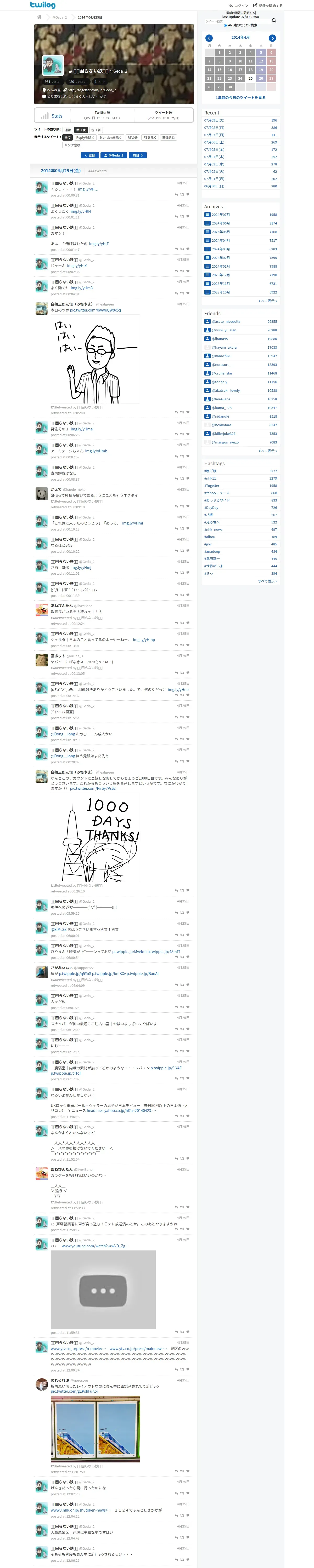
Task: Open Recent entry 07月09日(火)
Action: (214, 120)
